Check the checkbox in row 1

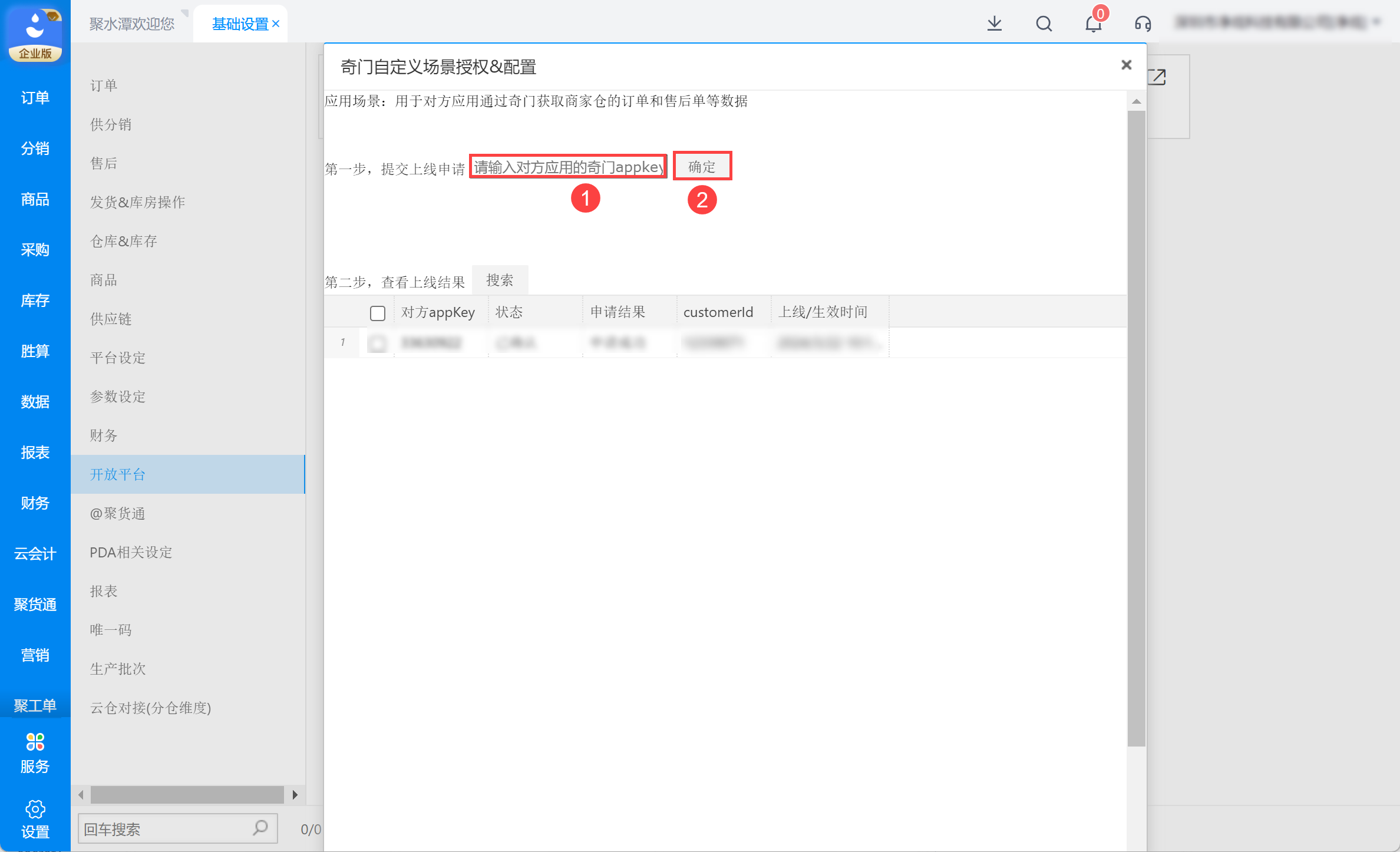point(377,343)
